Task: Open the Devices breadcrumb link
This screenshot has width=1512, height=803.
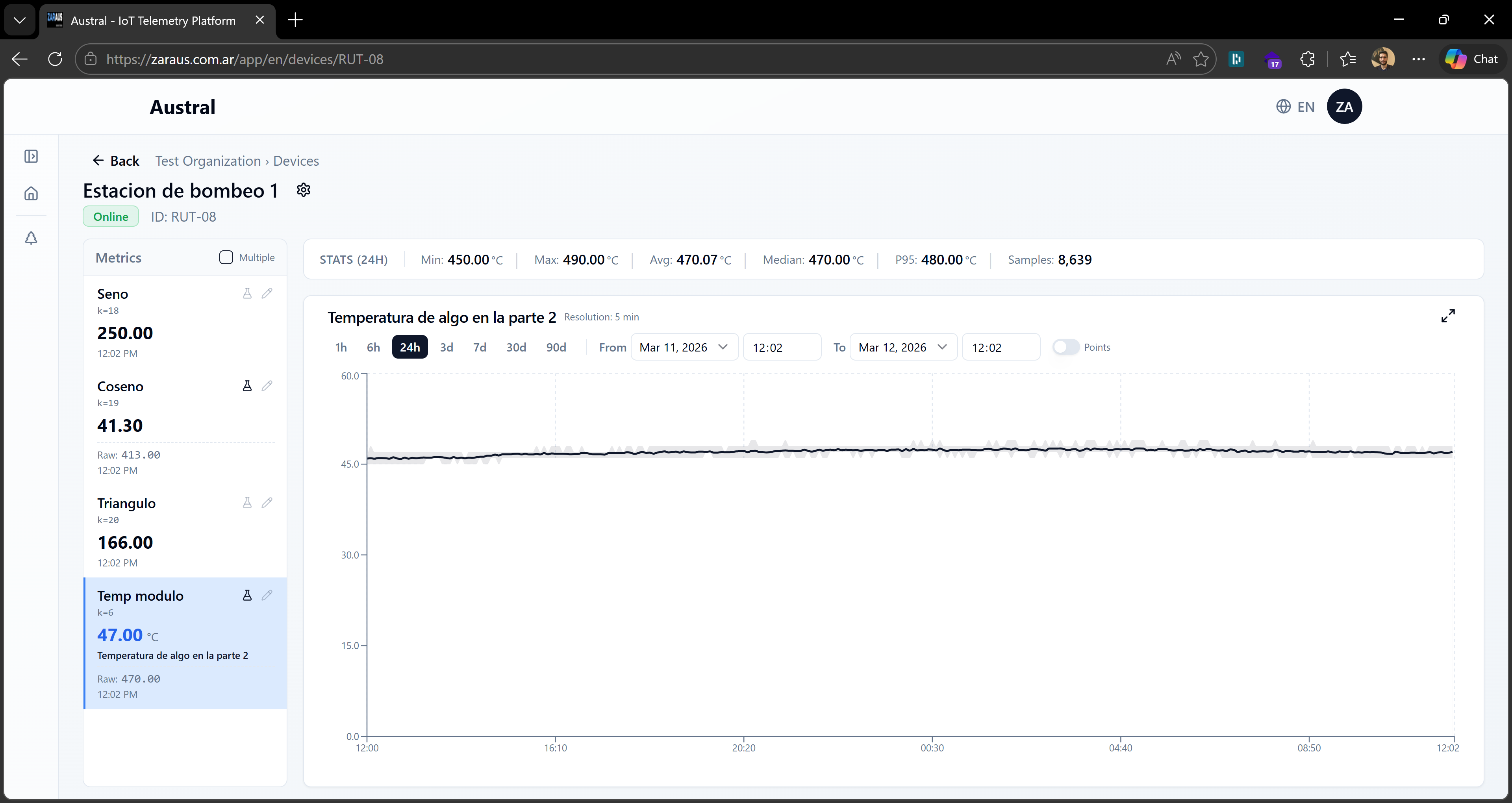Action: pos(296,161)
